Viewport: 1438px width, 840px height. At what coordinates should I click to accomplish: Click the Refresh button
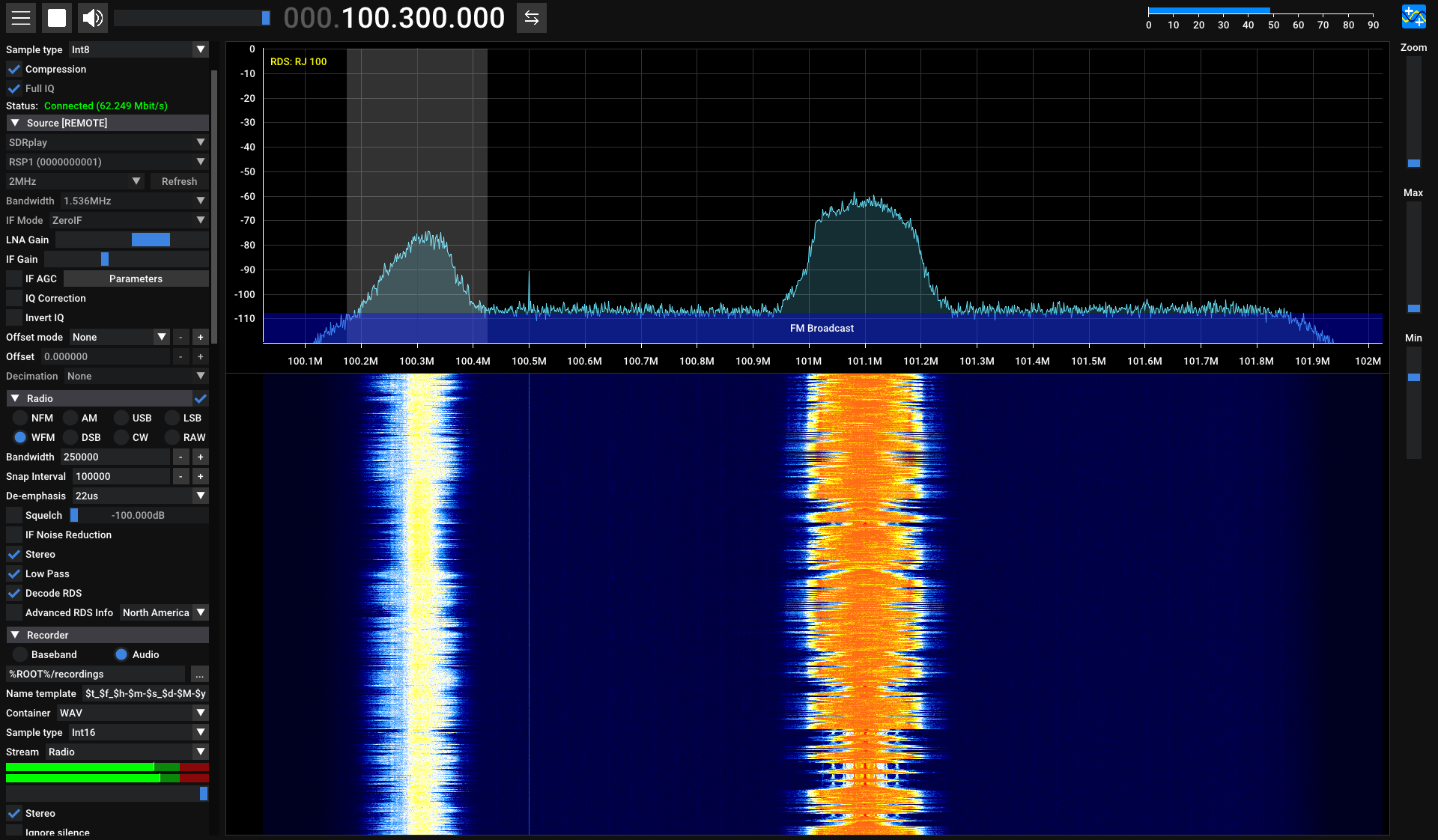tap(179, 181)
